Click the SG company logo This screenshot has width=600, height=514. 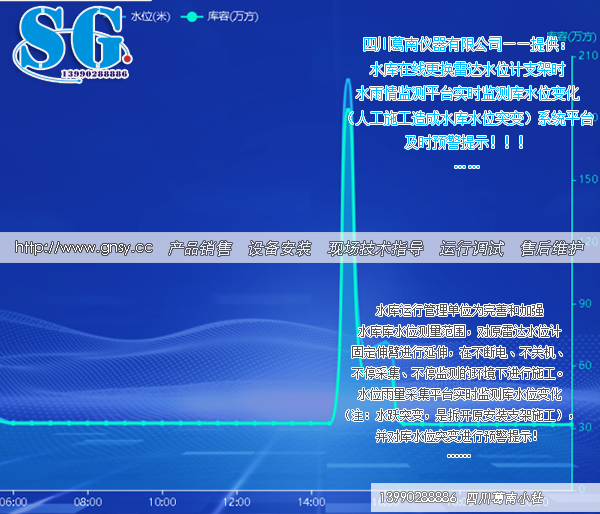pos(70,40)
